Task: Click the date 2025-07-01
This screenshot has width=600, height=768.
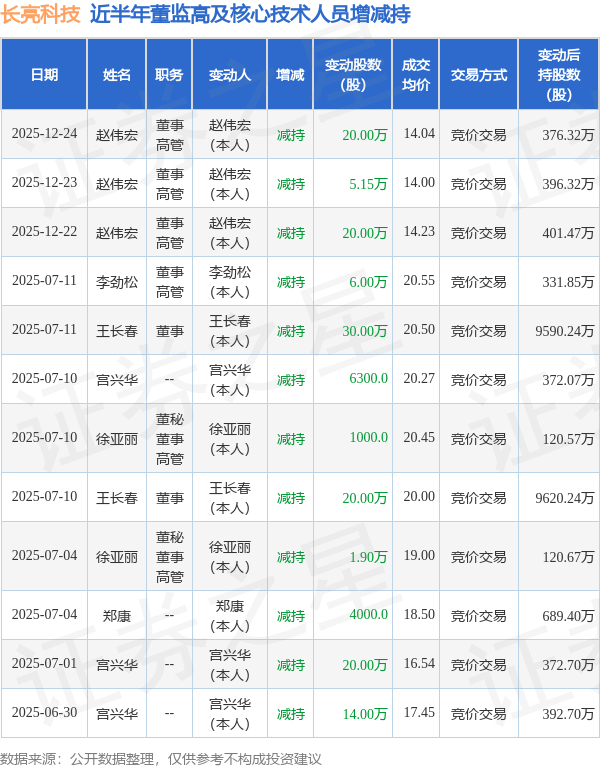Action: 45,664
